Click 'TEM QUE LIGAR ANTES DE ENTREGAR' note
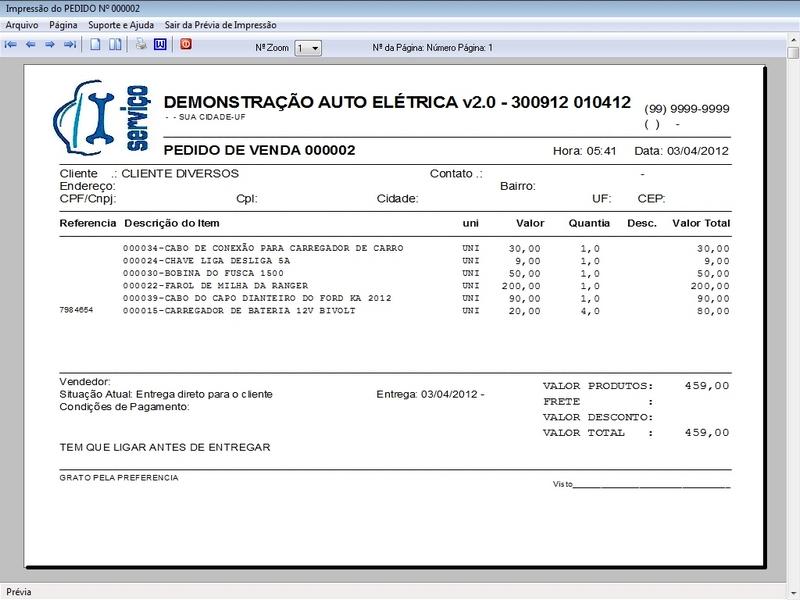The width and height of the screenshot is (800, 600). (x=165, y=447)
